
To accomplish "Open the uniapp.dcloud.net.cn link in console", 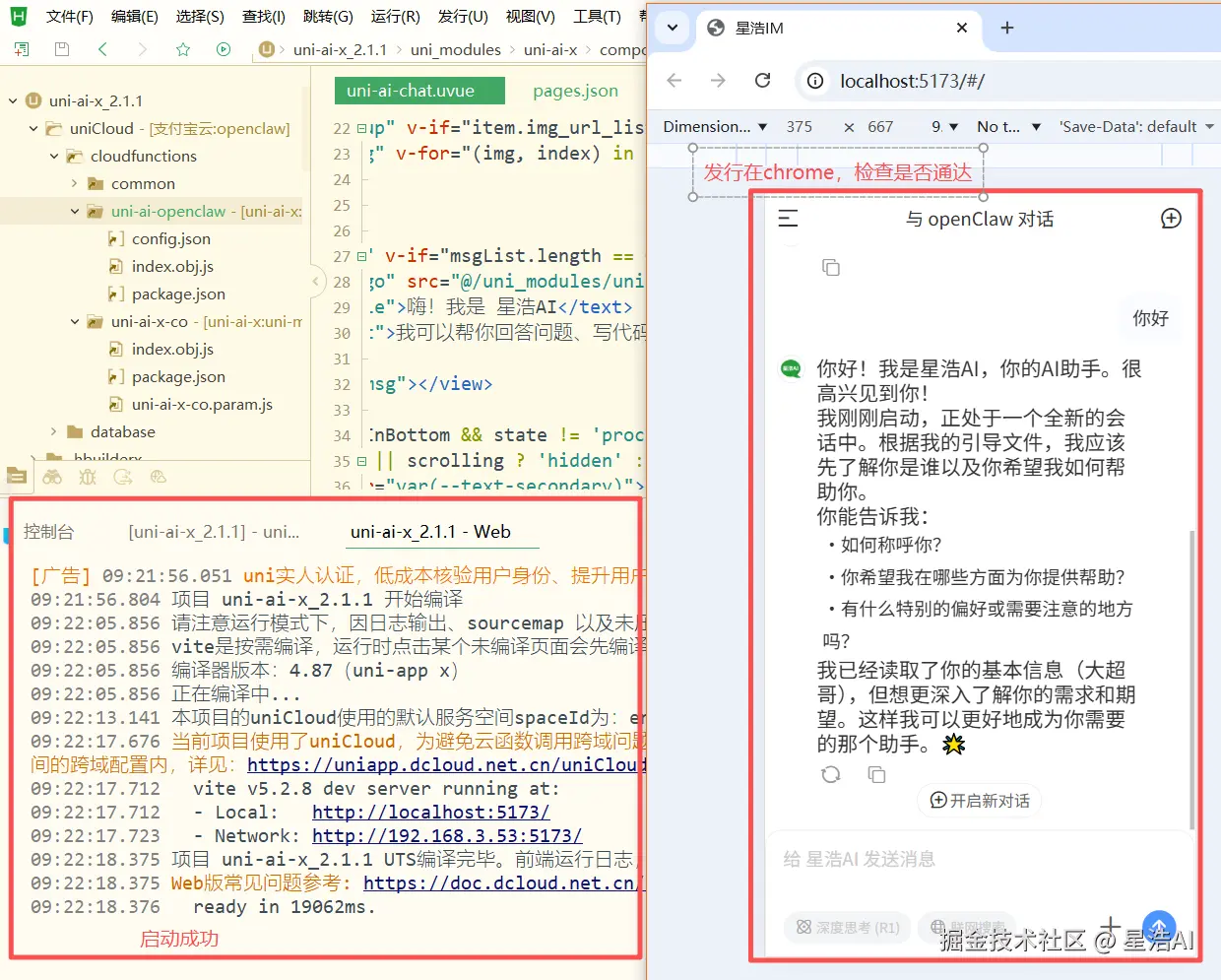I will click(445, 765).
